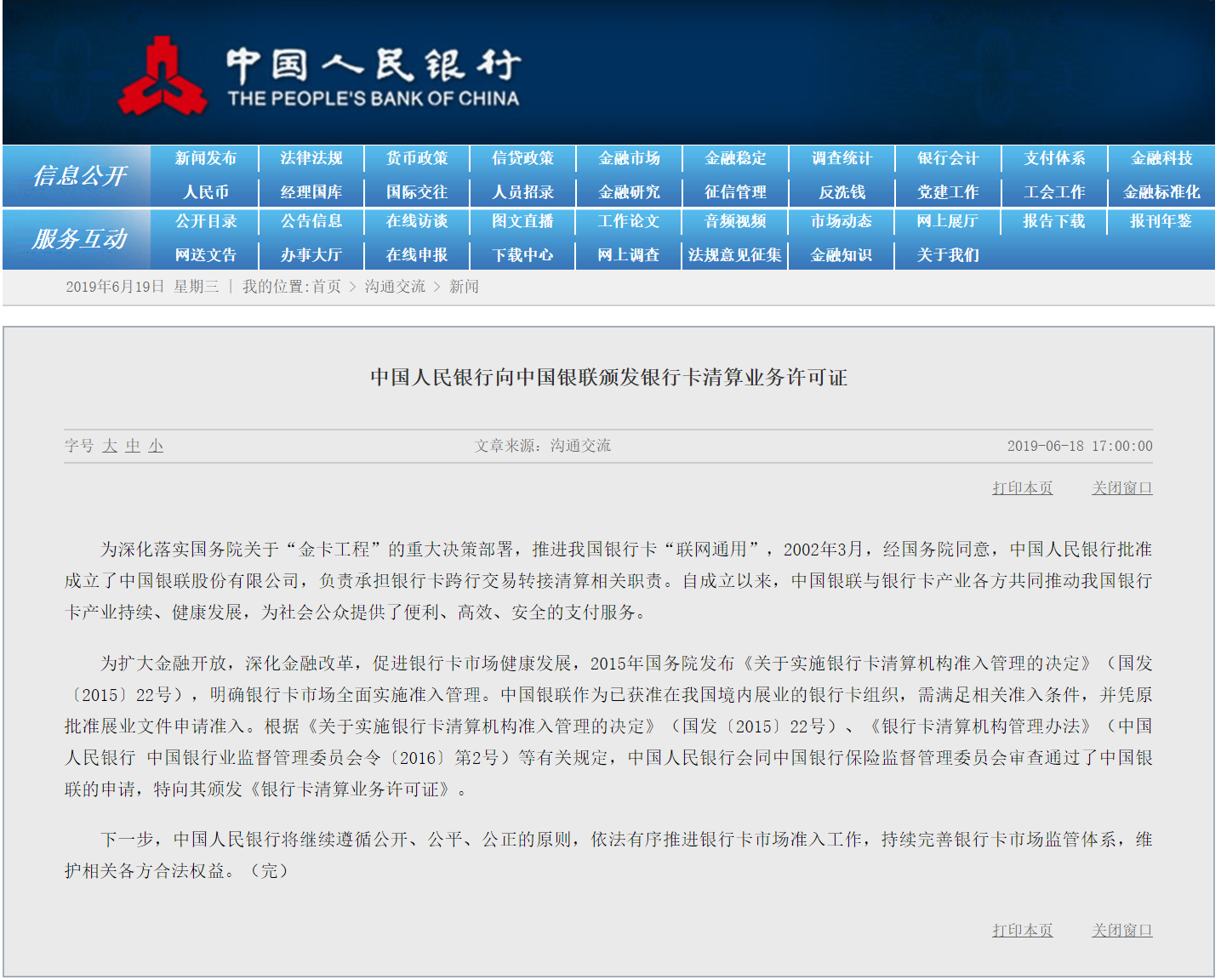Open 下载中心 link
This screenshot has width=1221, height=980.
(522, 255)
